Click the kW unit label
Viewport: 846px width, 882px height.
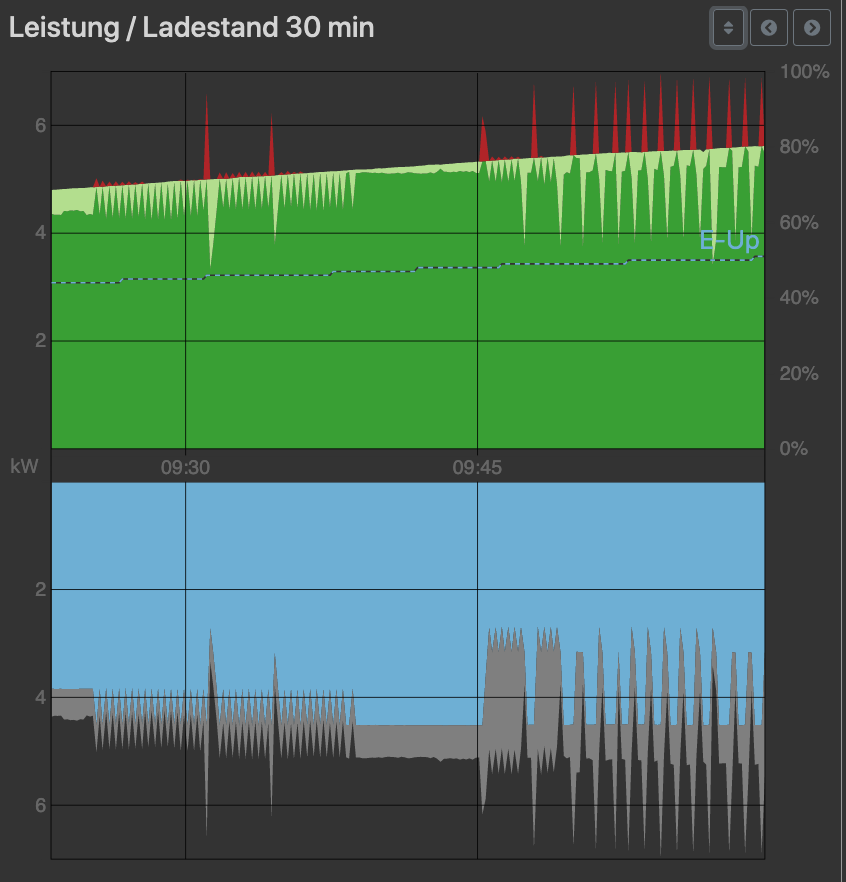click(x=24, y=467)
